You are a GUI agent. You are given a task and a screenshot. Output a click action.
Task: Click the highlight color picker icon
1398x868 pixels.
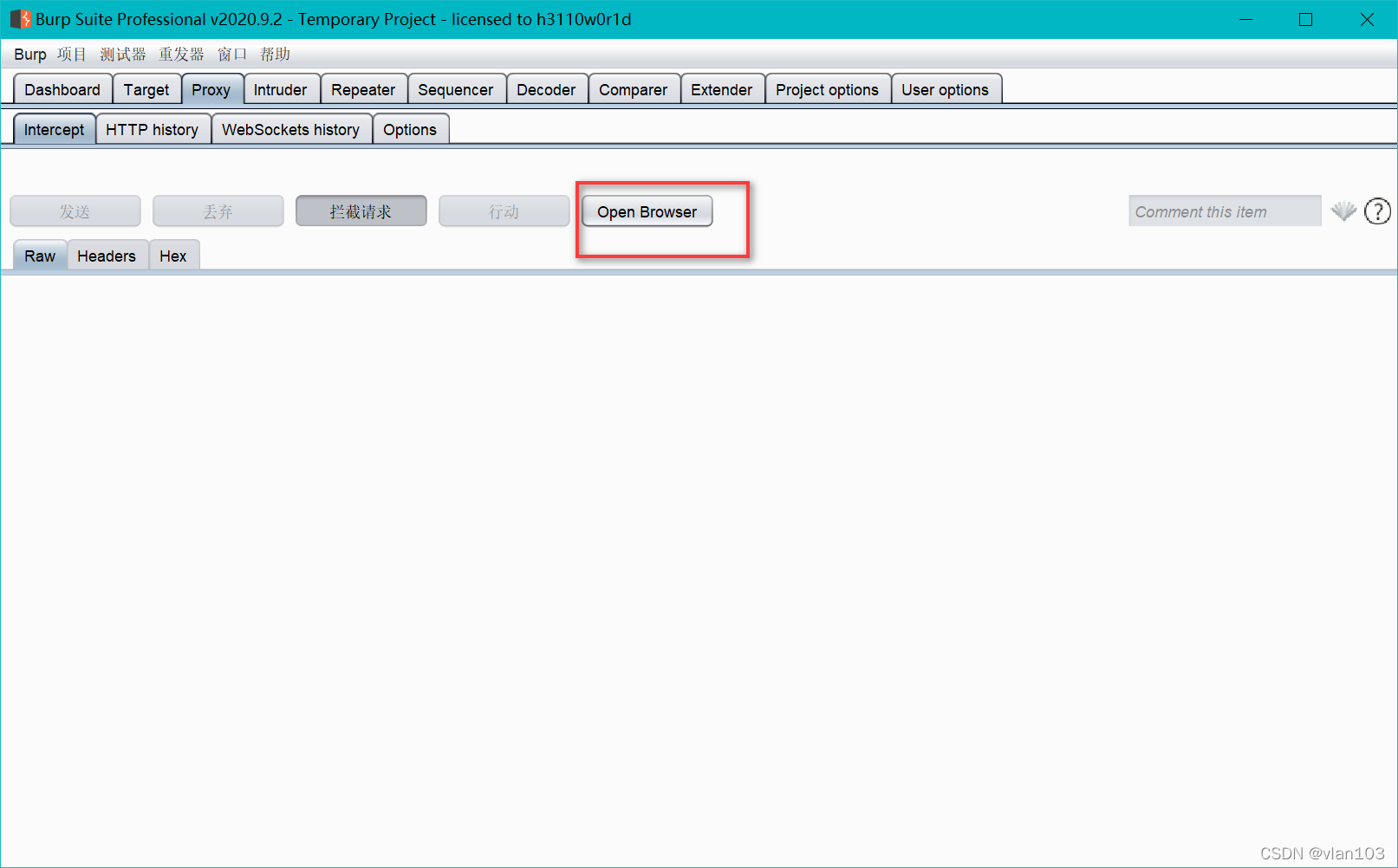(x=1343, y=211)
